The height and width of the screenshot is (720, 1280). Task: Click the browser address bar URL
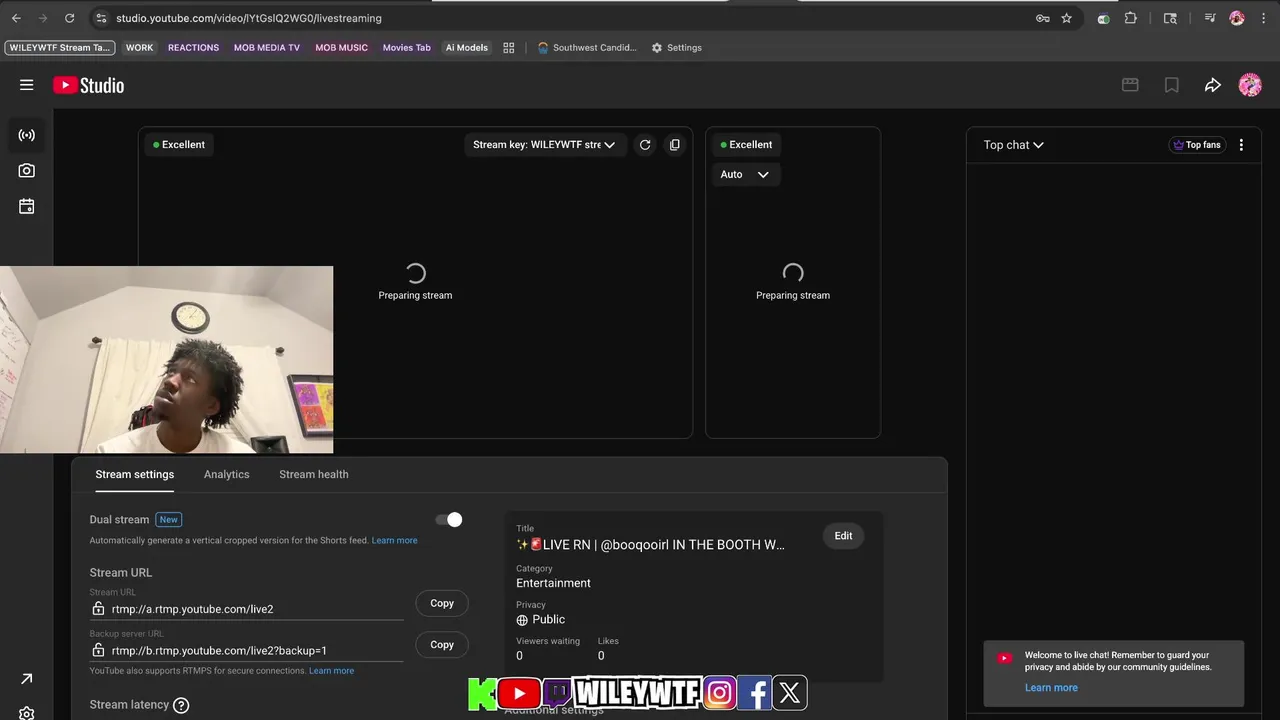pos(249,18)
